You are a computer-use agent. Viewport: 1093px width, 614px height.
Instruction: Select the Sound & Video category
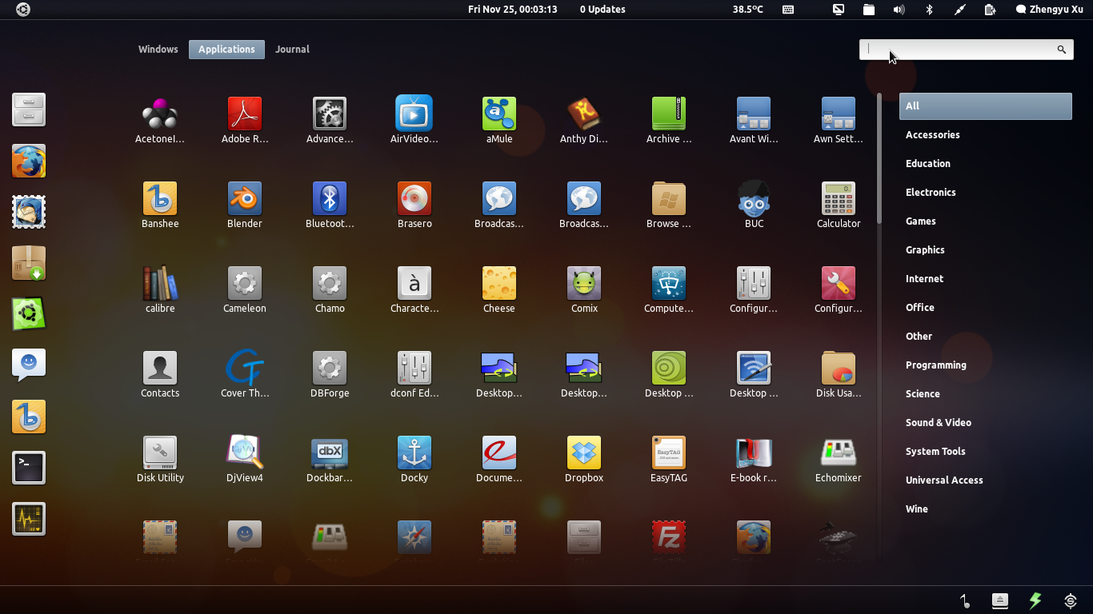pos(938,423)
